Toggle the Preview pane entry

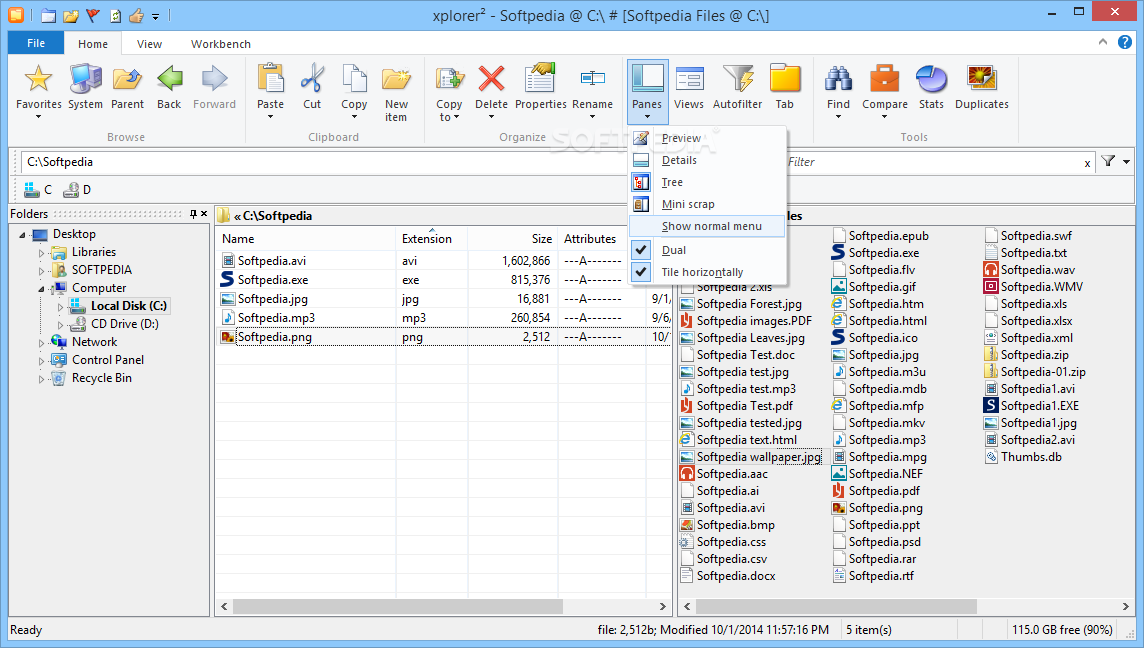point(707,138)
